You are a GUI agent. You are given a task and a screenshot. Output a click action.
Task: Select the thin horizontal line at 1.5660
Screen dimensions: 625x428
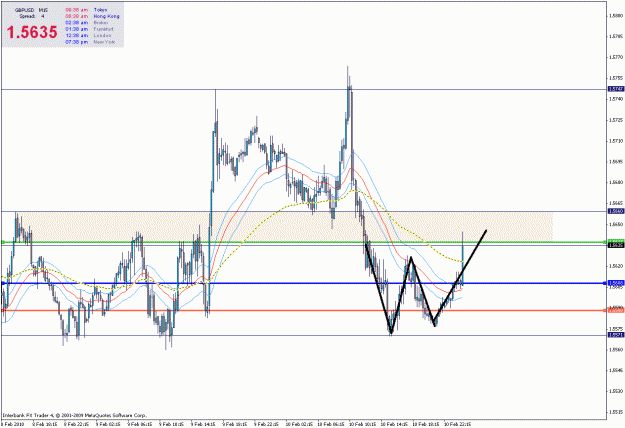(303, 211)
